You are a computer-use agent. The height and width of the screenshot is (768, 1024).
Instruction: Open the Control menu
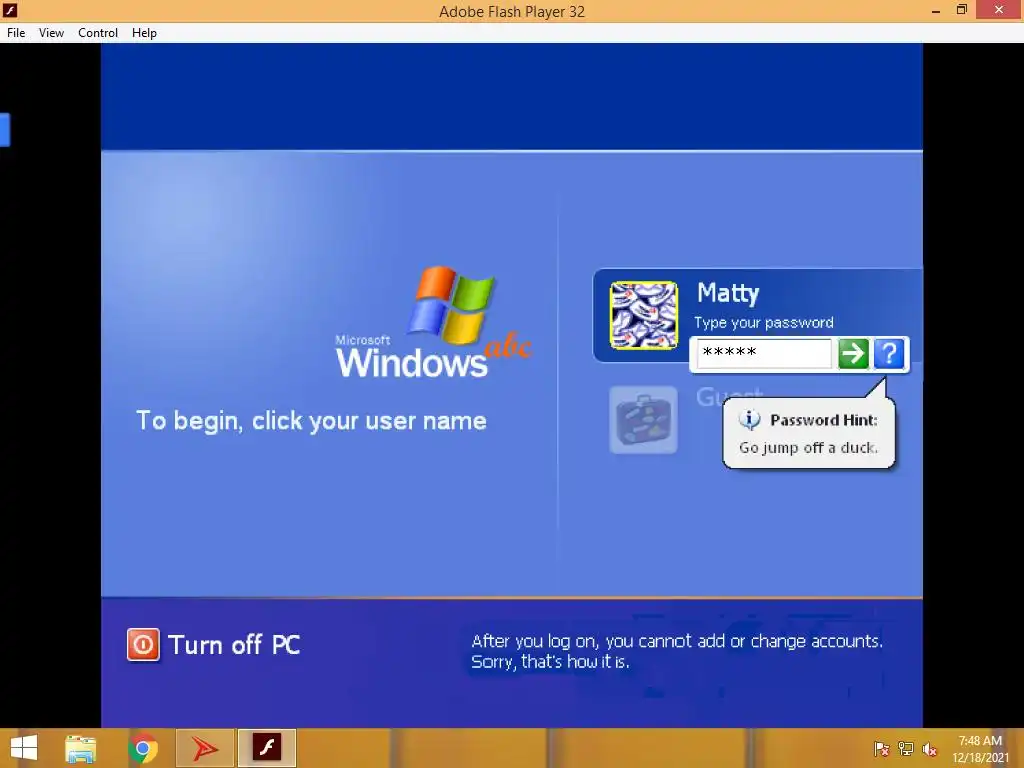pos(98,33)
